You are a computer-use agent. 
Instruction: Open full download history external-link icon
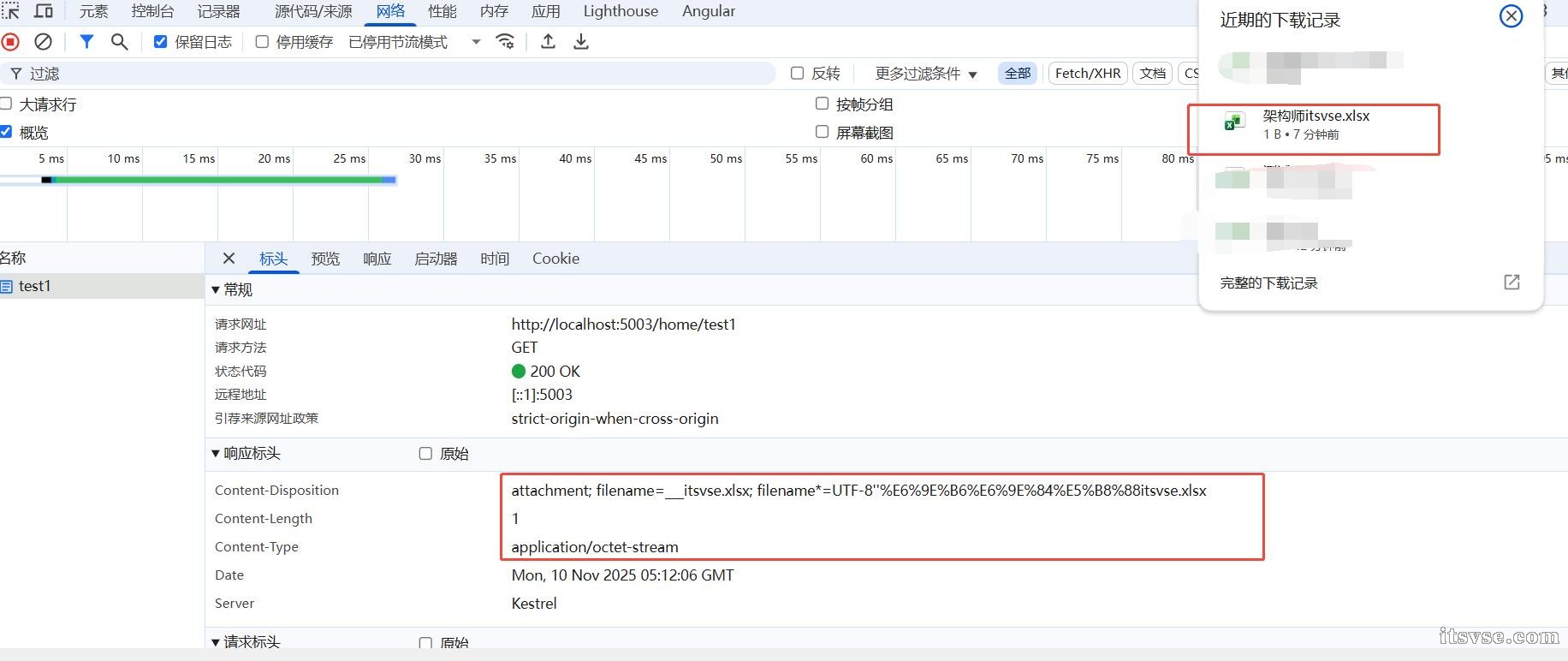[x=1512, y=282]
